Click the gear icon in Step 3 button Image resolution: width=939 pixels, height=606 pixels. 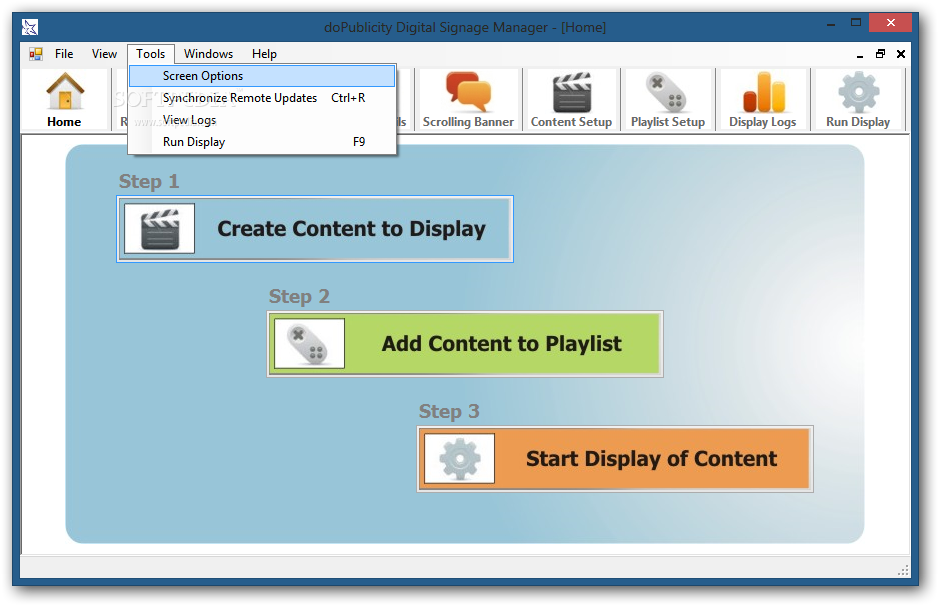459,459
